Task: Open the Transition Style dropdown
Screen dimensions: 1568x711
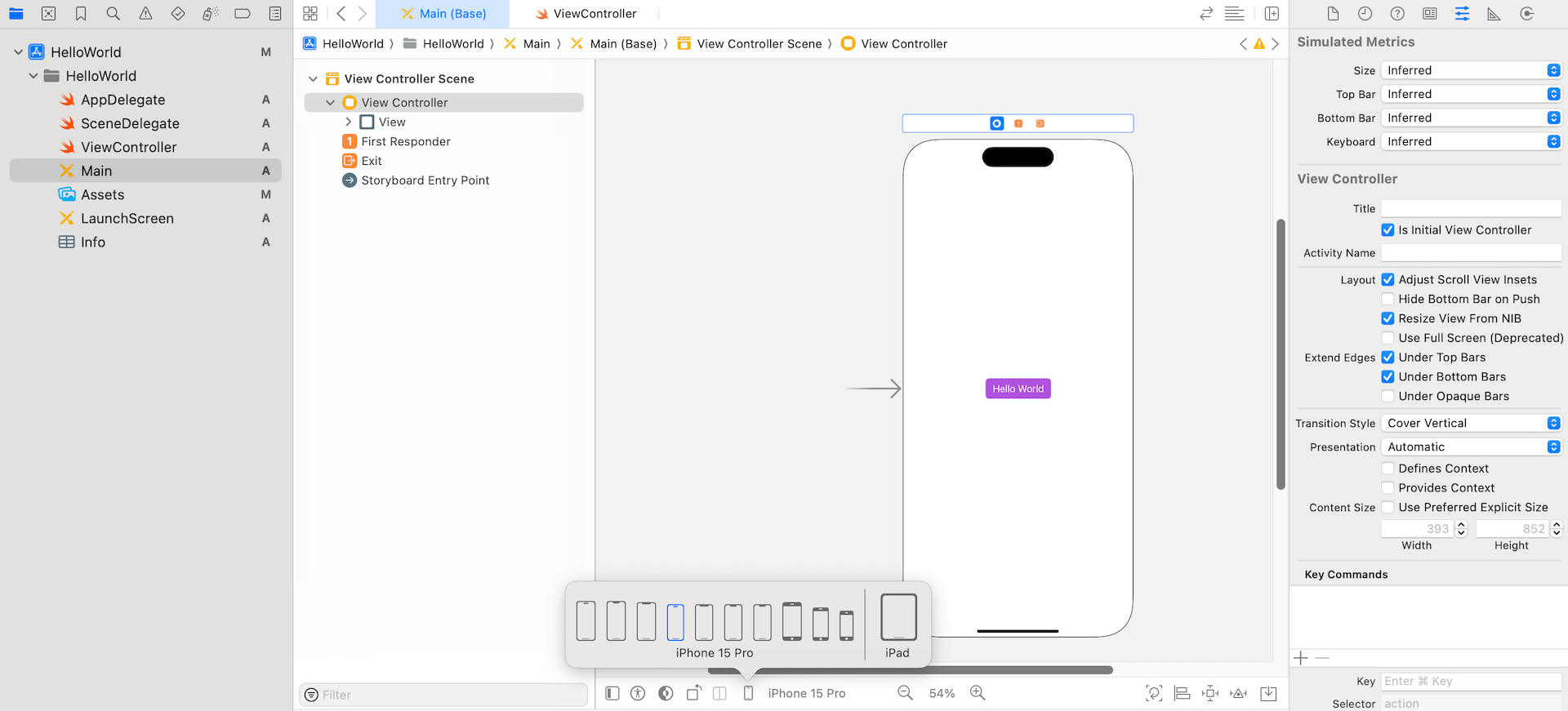Action: (x=1471, y=423)
